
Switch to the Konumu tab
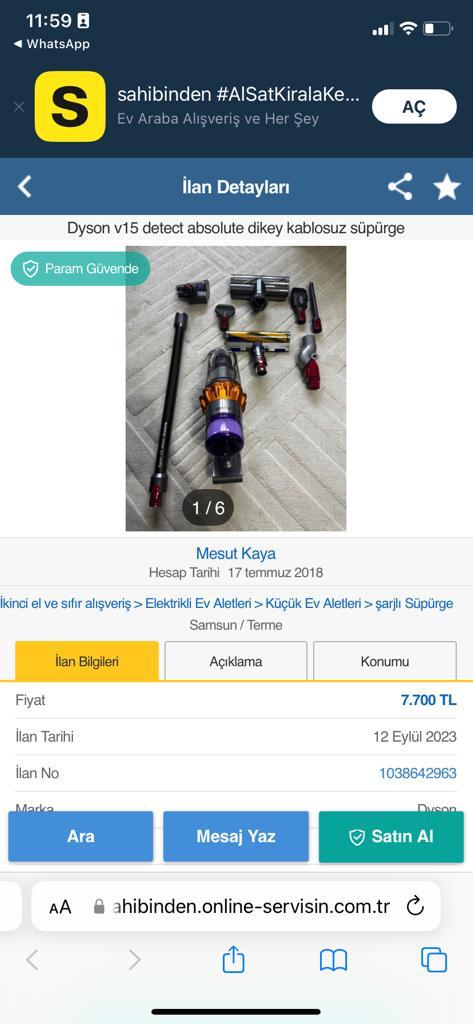[385, 661]
